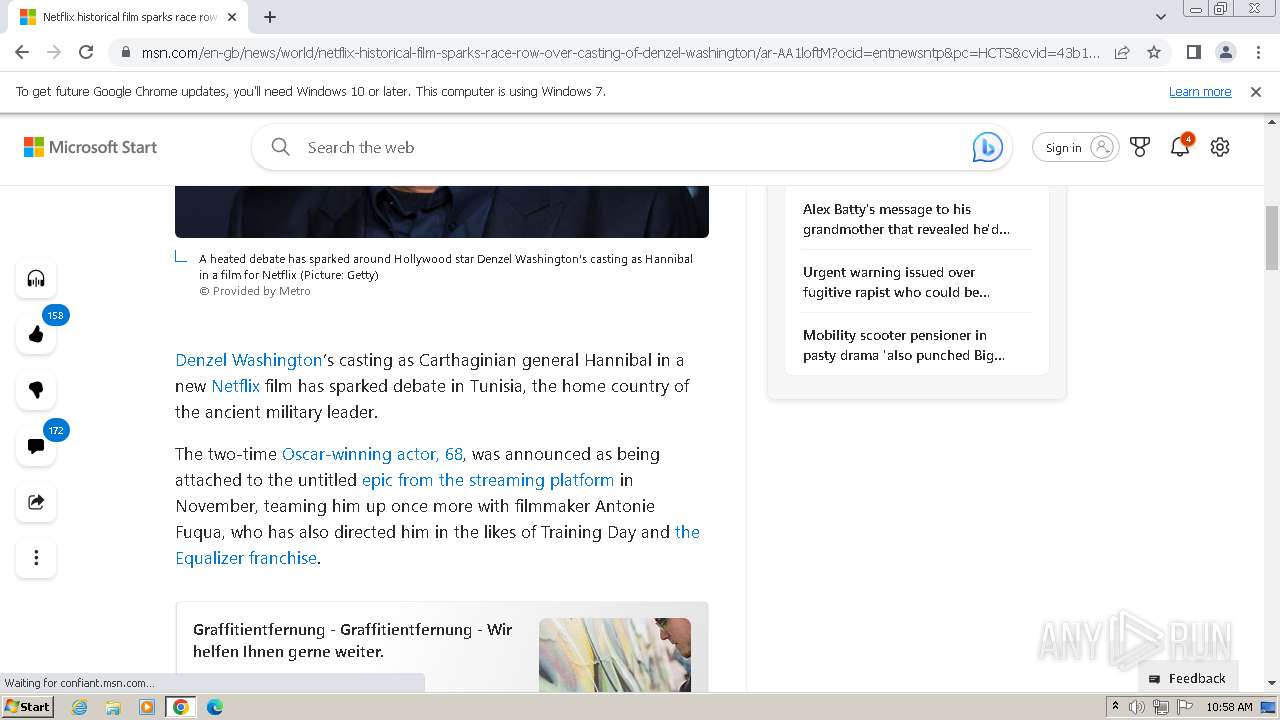Bookmark this page with star icon

[x=1154, y=52]
